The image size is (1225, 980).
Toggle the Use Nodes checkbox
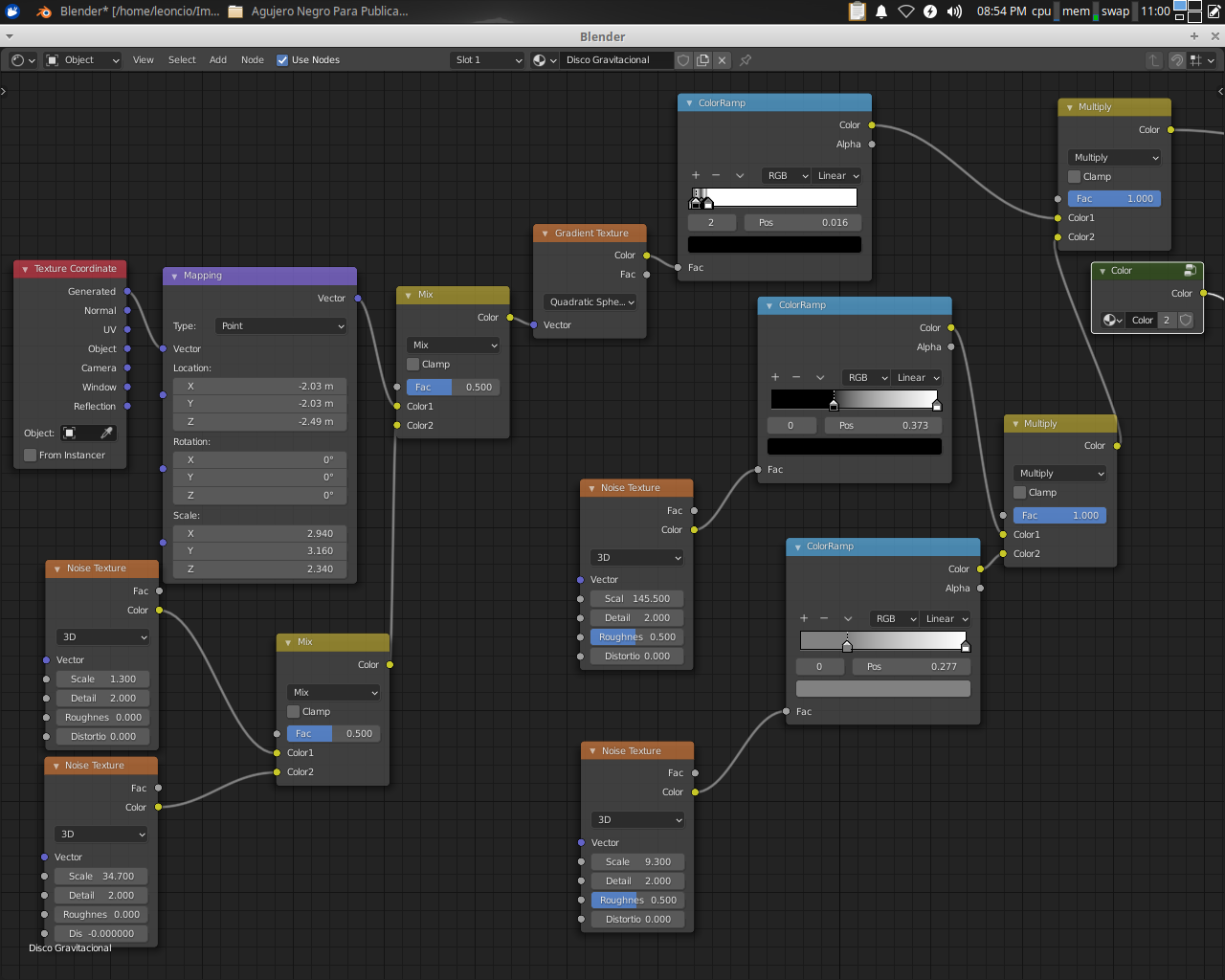point(282,60)
